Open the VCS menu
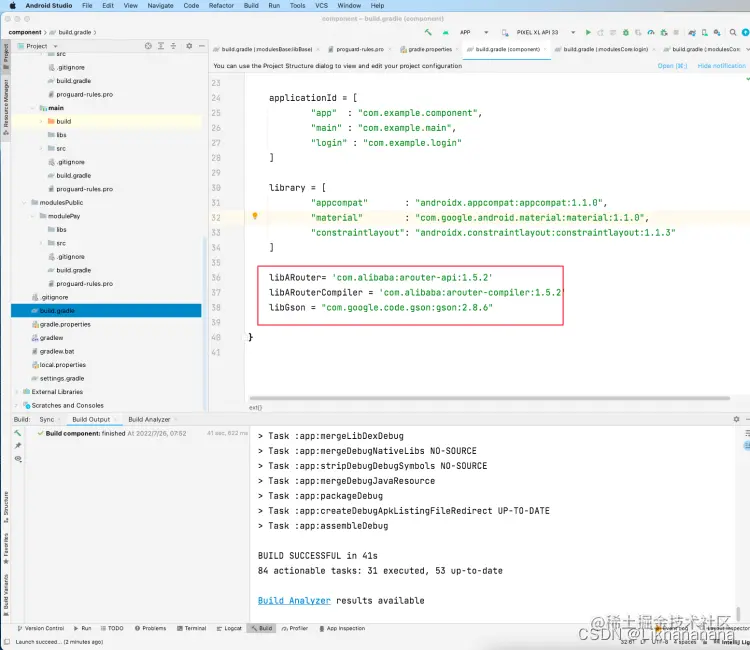Image resolution: width=750 pixels, height=650 pixels. point(321,5)
